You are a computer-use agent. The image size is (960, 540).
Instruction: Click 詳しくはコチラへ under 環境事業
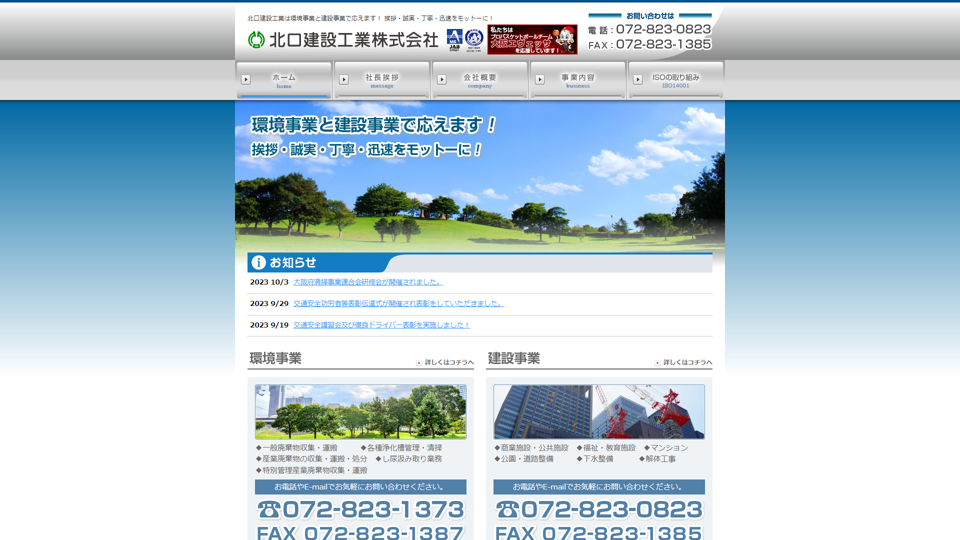click(x=448, y=362)
